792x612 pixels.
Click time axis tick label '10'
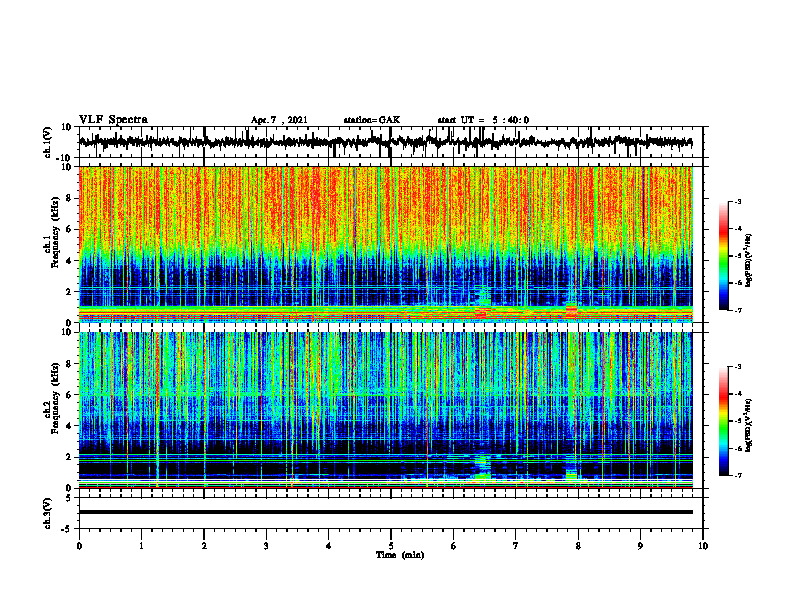tap(703, 546)
